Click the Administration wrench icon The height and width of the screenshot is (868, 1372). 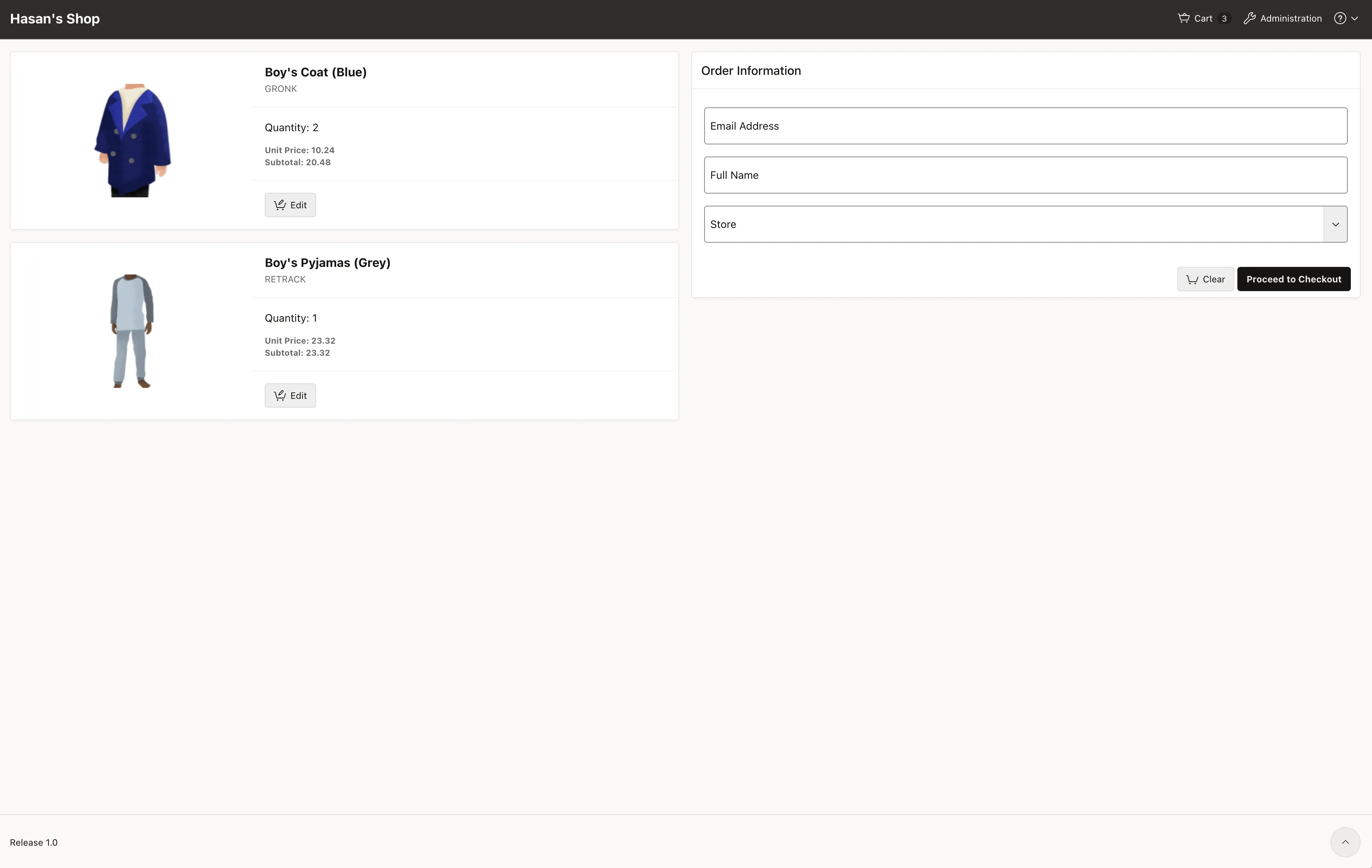point(1249,18)
